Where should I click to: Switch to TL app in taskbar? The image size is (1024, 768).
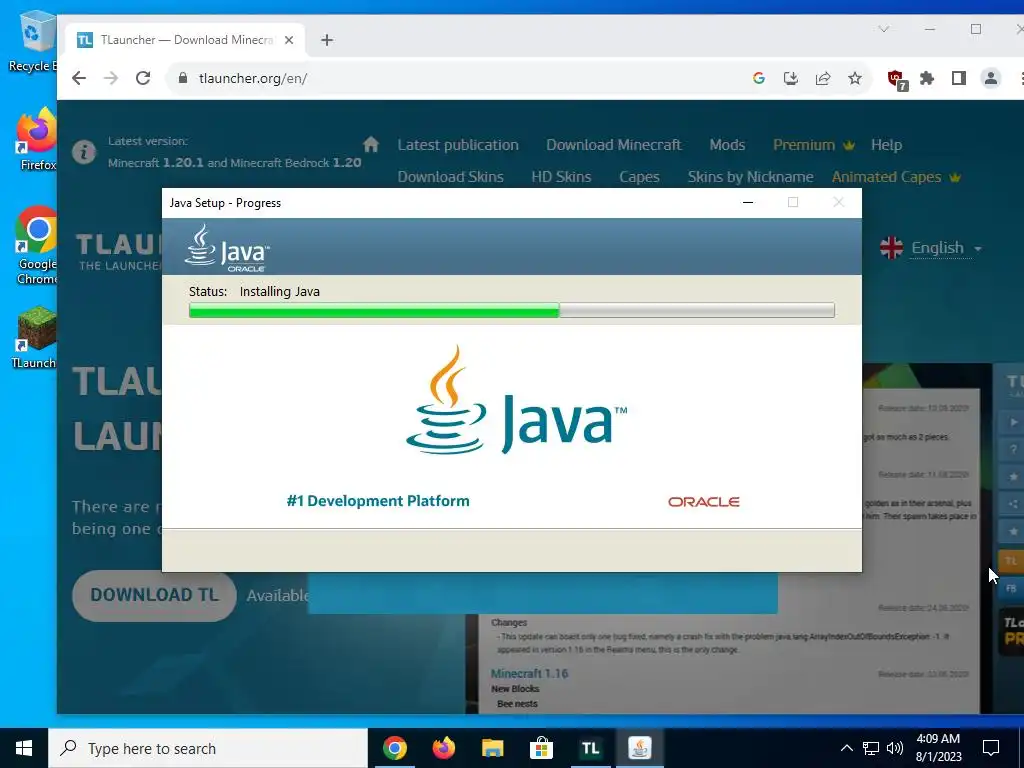click(x=590, y=748)
